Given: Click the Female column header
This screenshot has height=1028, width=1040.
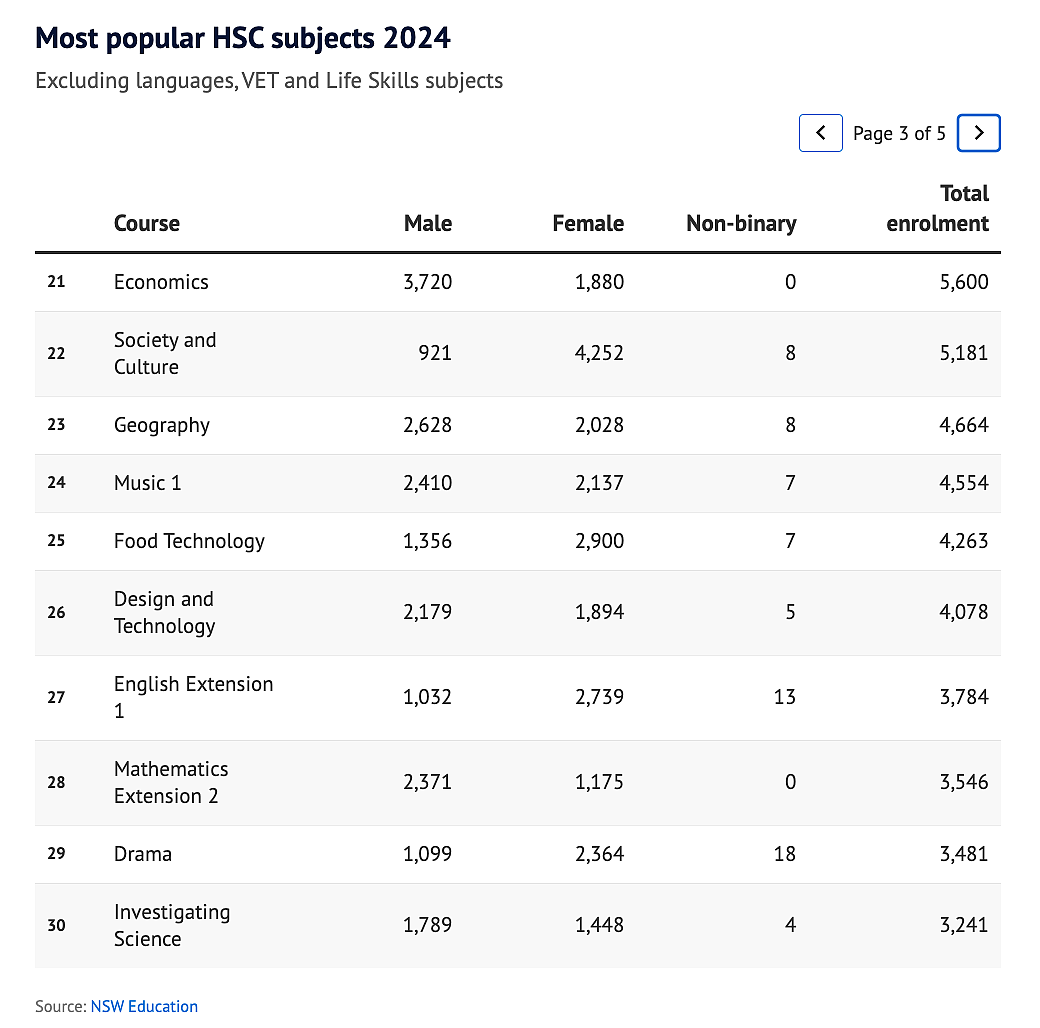Looking at the screenshot, I should pos(588,224).
